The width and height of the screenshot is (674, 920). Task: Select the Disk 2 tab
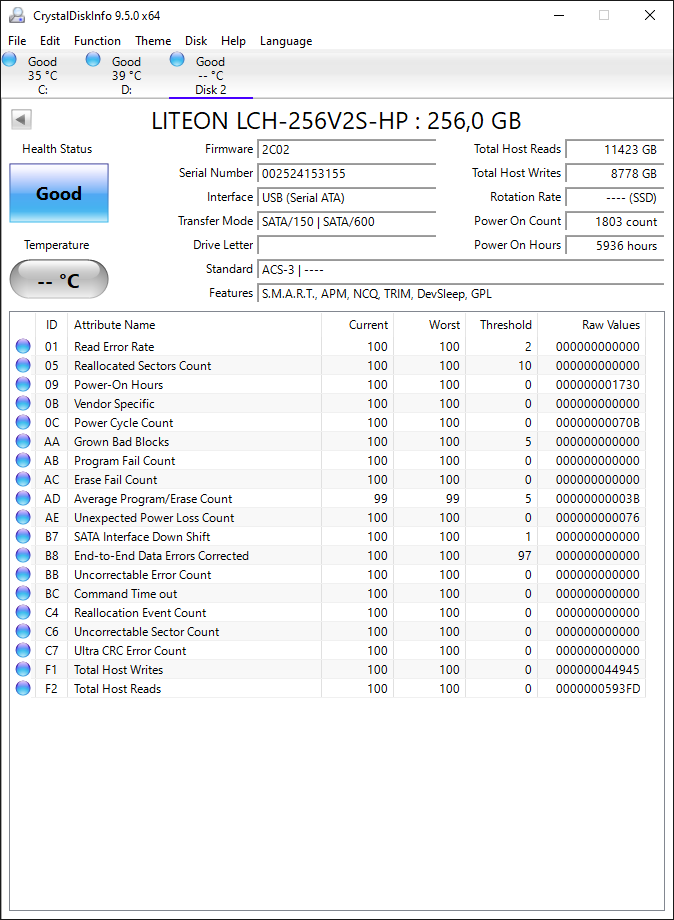coord(211,75)
